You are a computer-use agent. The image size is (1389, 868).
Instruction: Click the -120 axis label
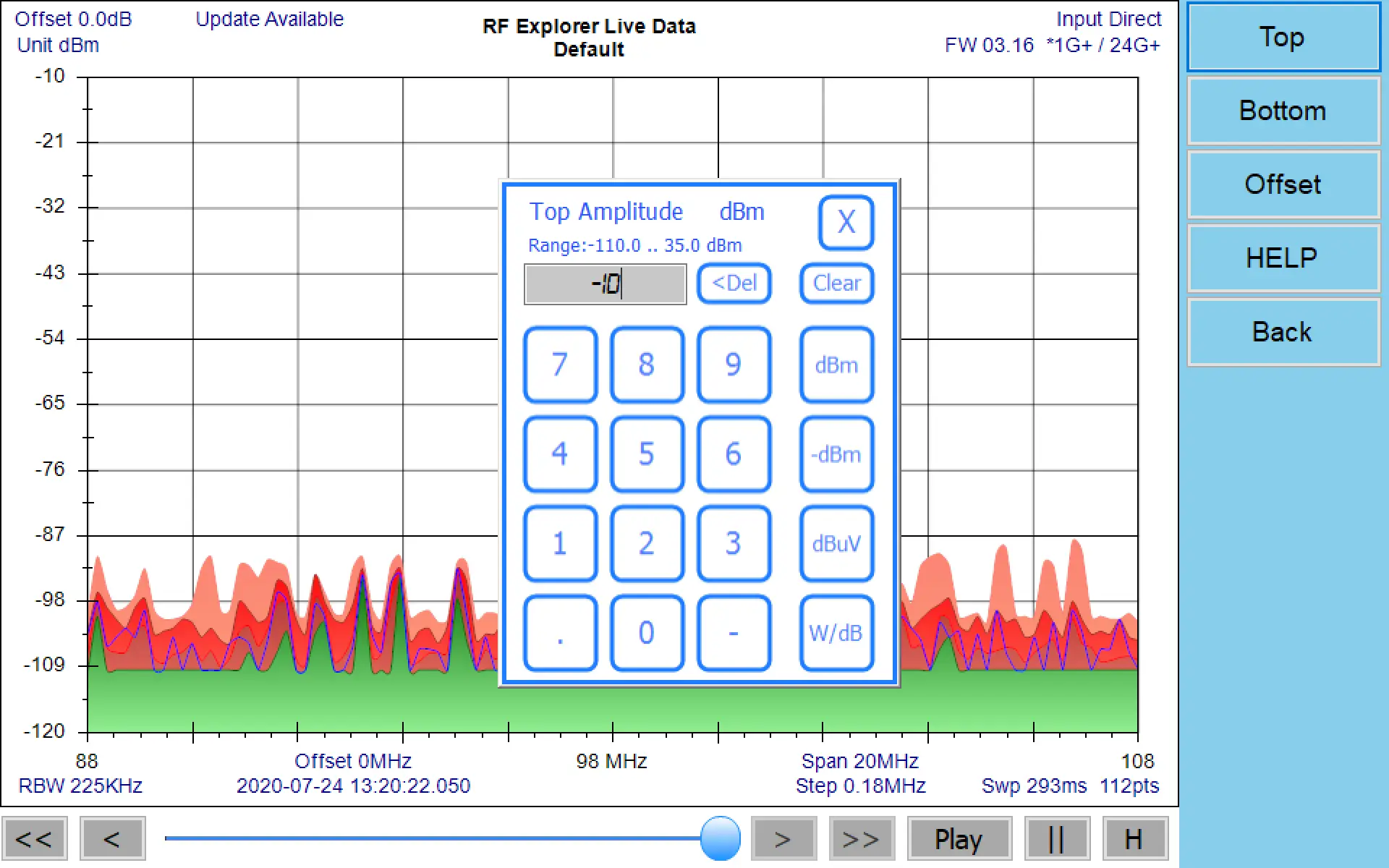click(44, 731)
